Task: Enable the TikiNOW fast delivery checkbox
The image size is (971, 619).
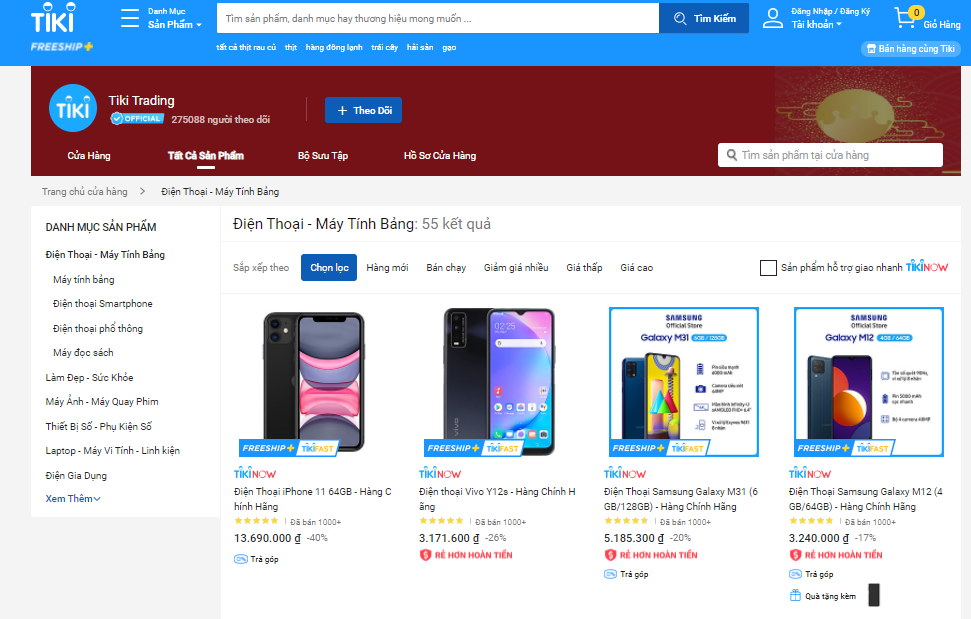Action: (x=768, y=268)
